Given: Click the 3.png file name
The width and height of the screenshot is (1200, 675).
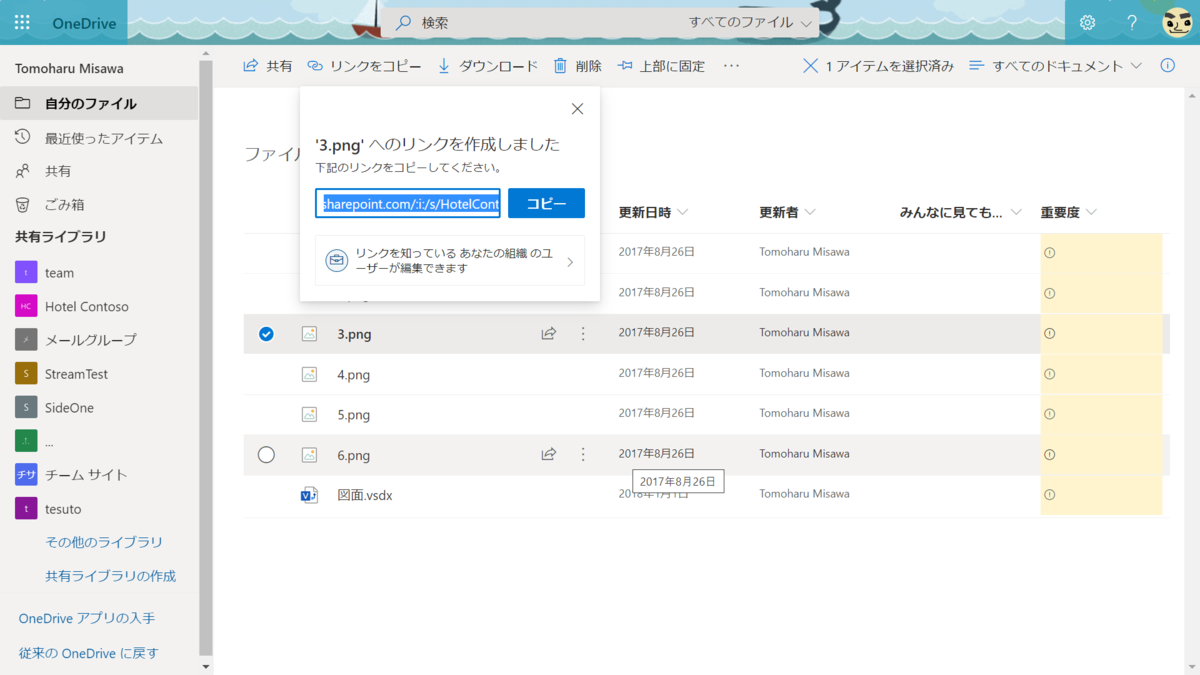Looking at the screenshot, I should pos(354,334).
